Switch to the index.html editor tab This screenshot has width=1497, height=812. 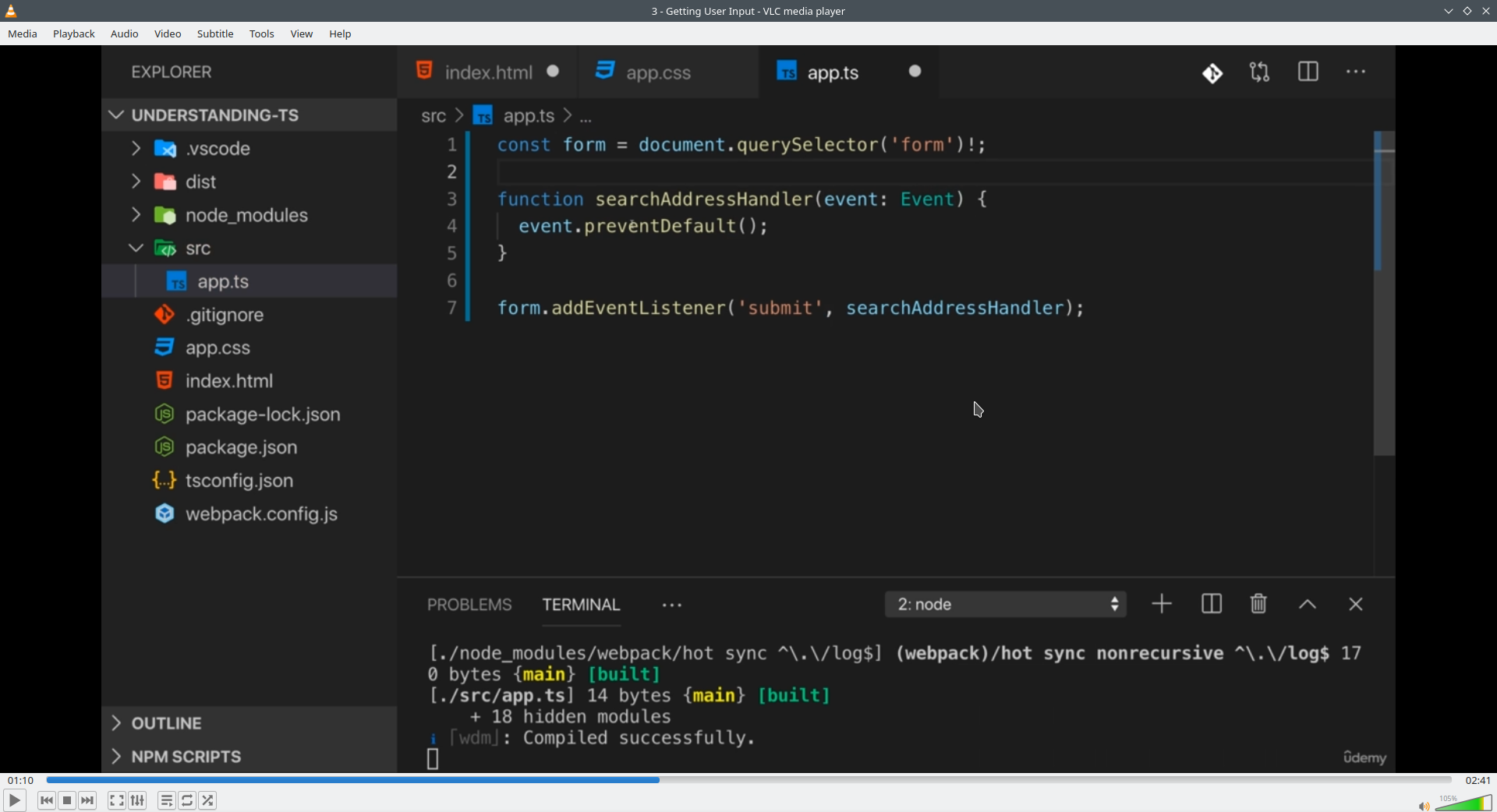point(487,72)
